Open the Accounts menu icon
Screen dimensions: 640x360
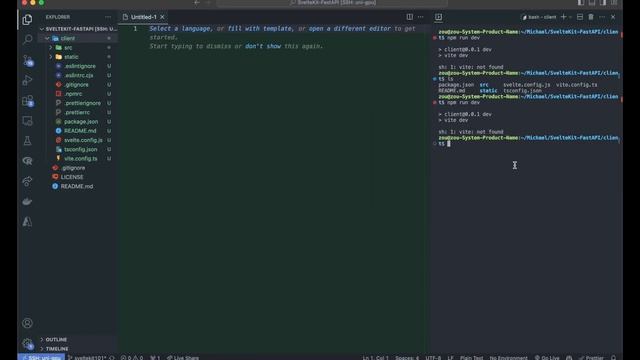(x=27, y=323)
